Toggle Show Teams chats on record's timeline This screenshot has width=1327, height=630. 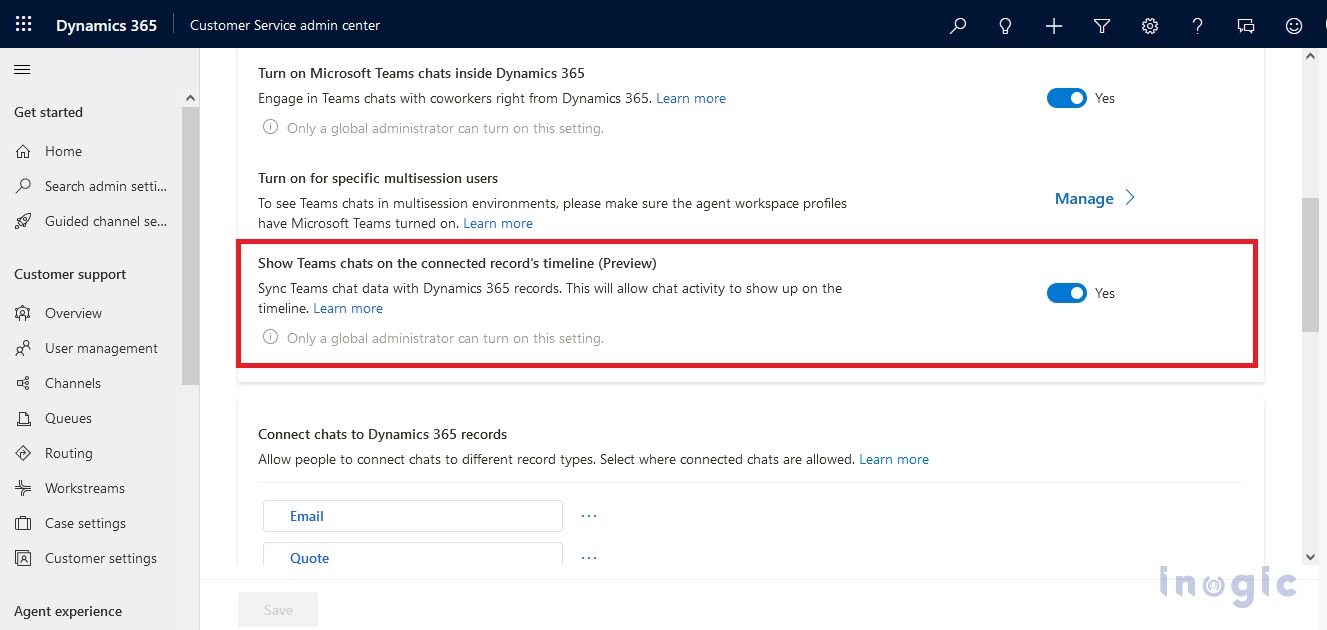(1066, 293)
